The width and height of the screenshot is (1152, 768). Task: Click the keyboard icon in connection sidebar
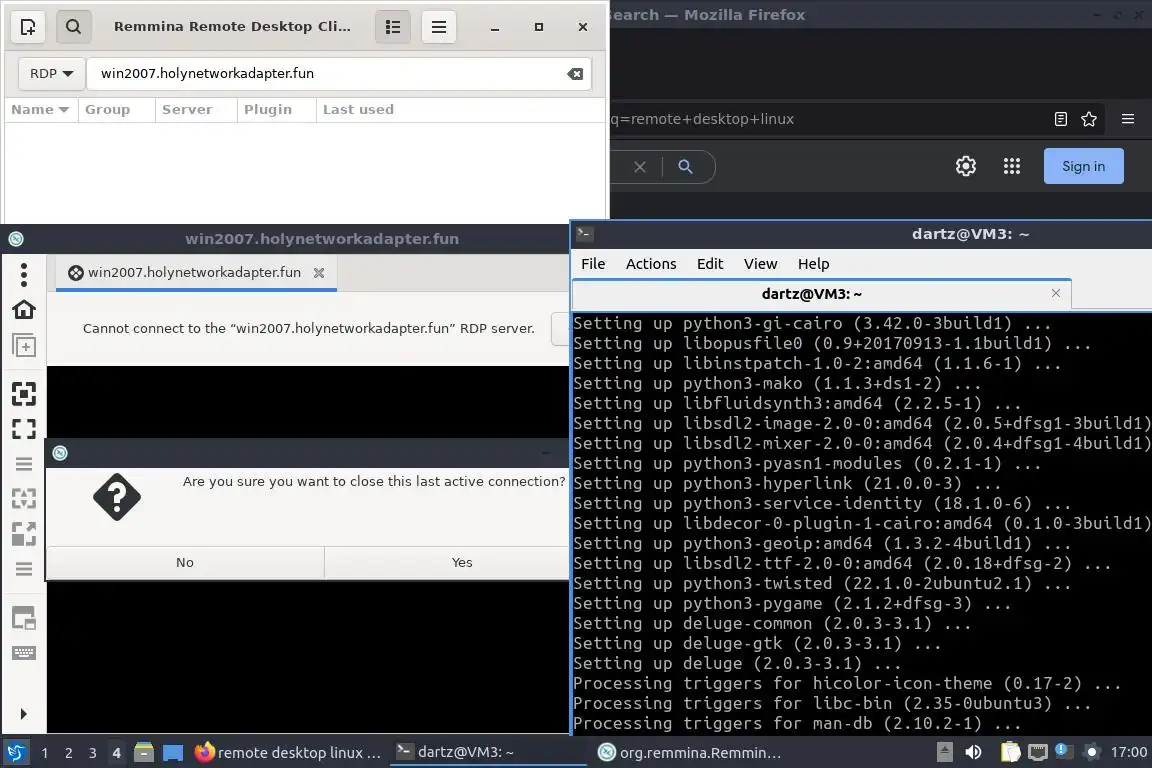pos(24,653)
